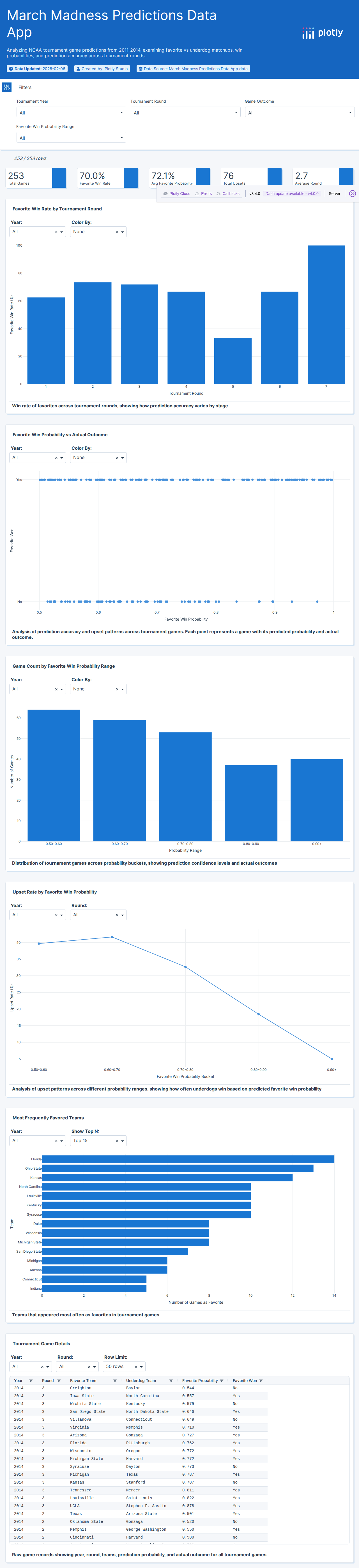
Task: Clear Year in Most Frequently Favored Teams
Action: (56, 1141)
